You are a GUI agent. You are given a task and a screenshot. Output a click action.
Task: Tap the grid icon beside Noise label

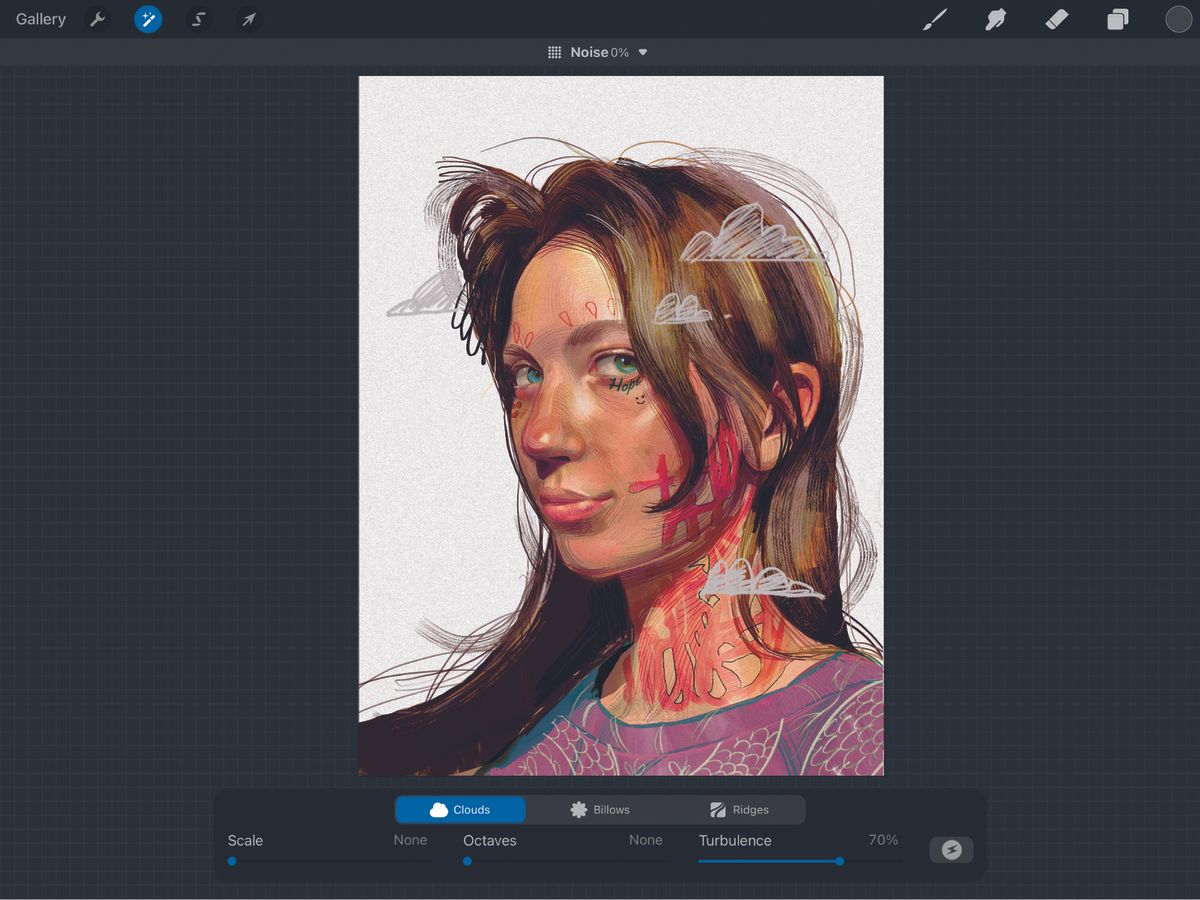(x=555, y=51)
